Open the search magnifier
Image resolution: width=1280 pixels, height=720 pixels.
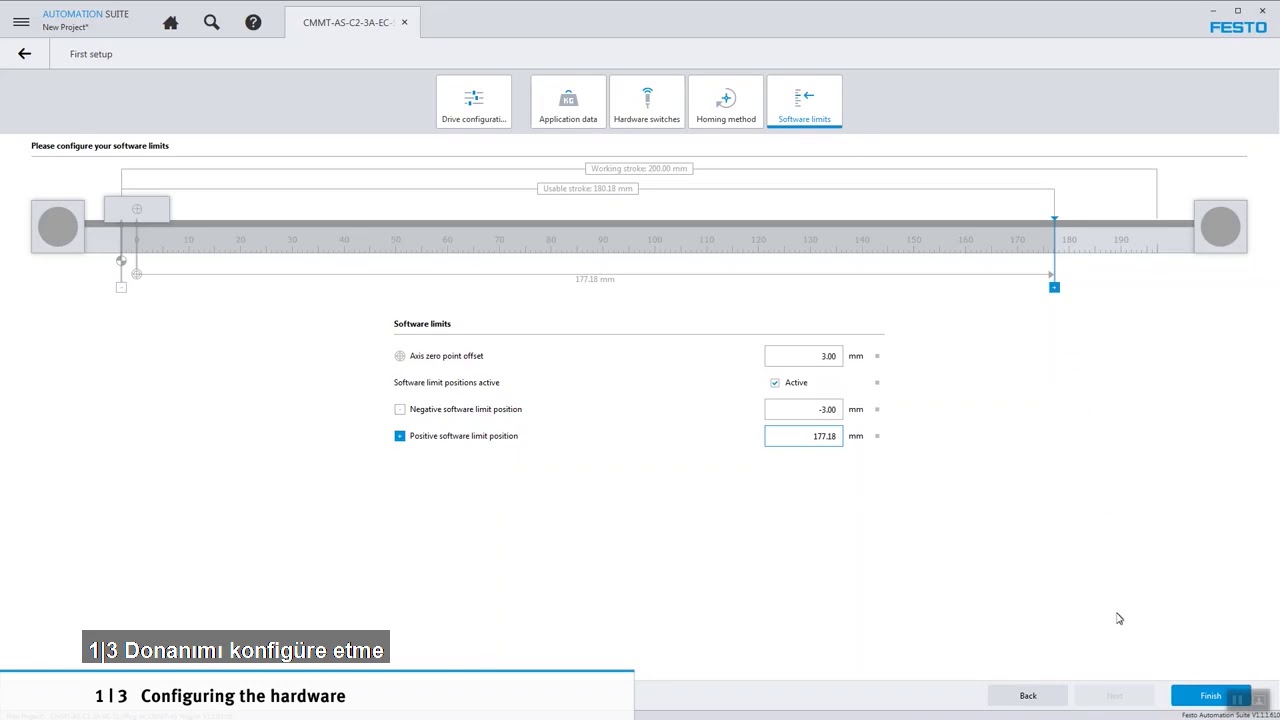tap(212, 22)
